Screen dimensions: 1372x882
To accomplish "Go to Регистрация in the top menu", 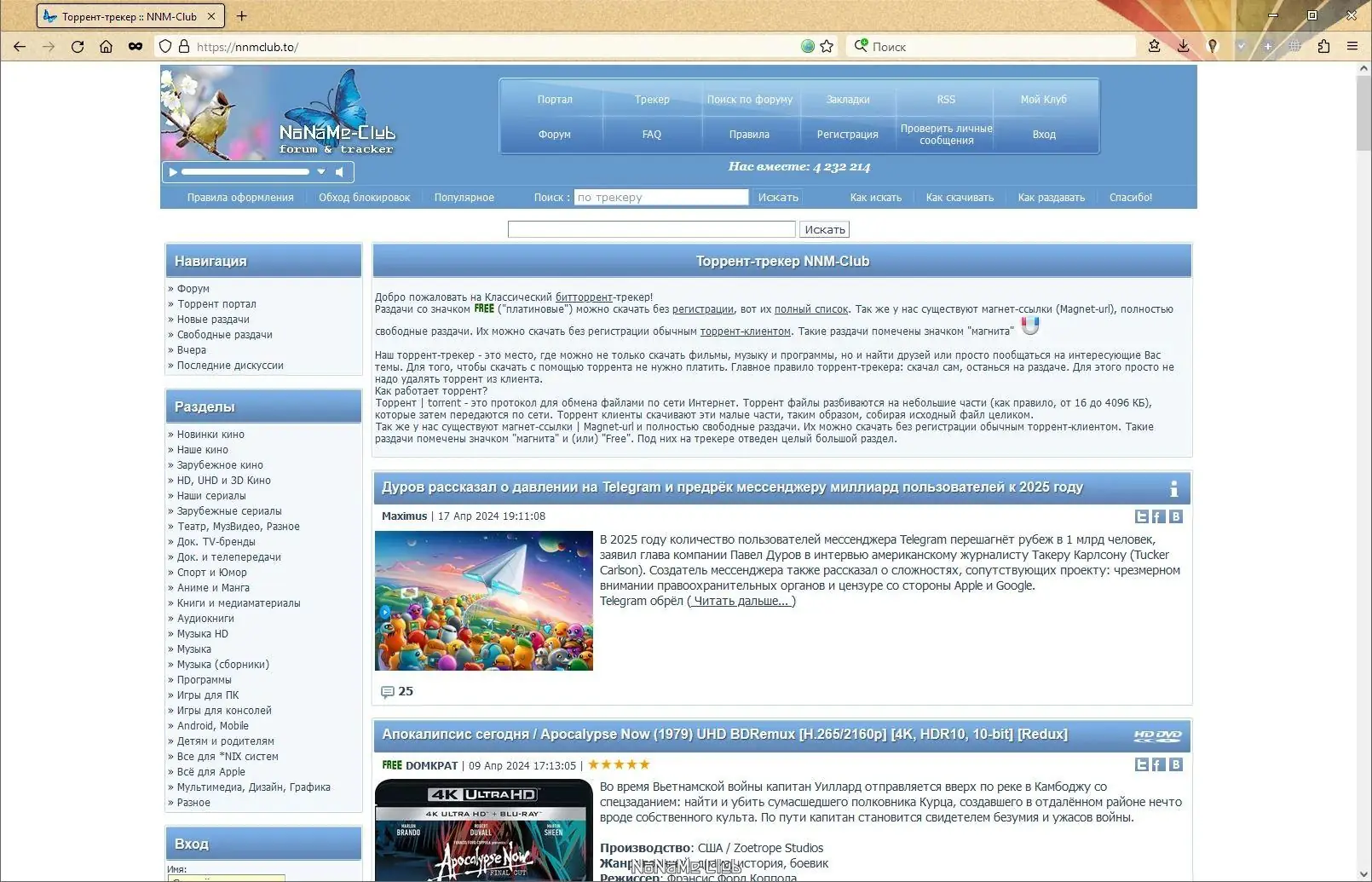I will pos(847,135).
